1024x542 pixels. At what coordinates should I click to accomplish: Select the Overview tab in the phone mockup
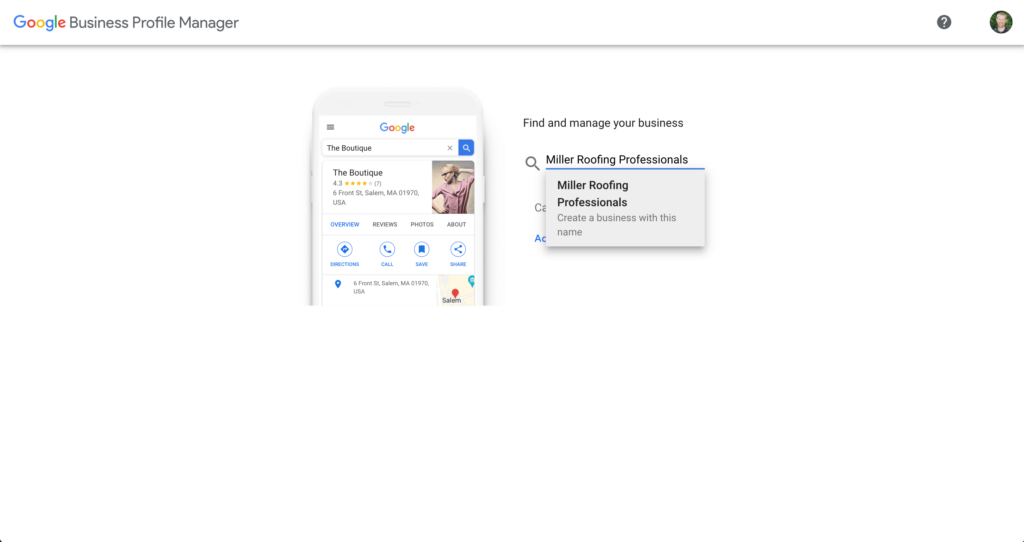click(x=345, y=225)
